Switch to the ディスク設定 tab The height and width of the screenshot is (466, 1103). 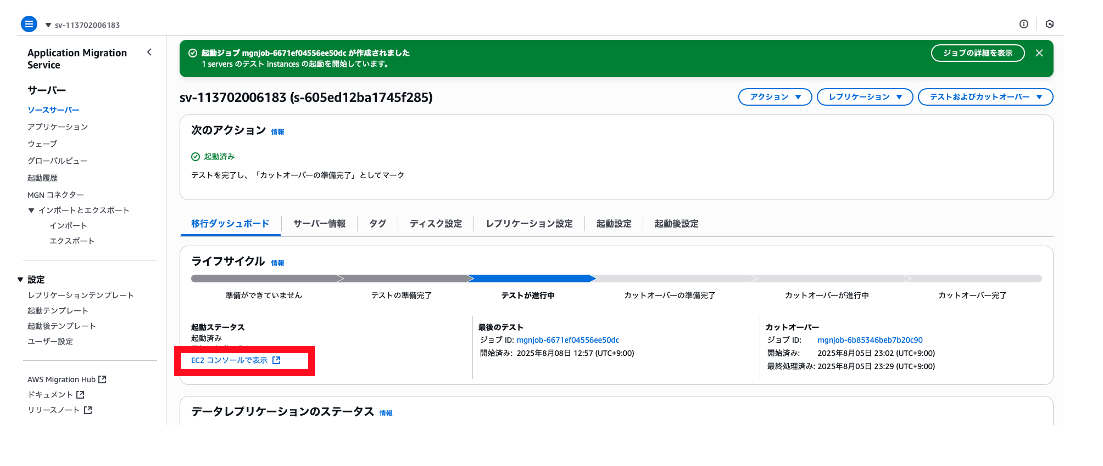pos(436,224)
